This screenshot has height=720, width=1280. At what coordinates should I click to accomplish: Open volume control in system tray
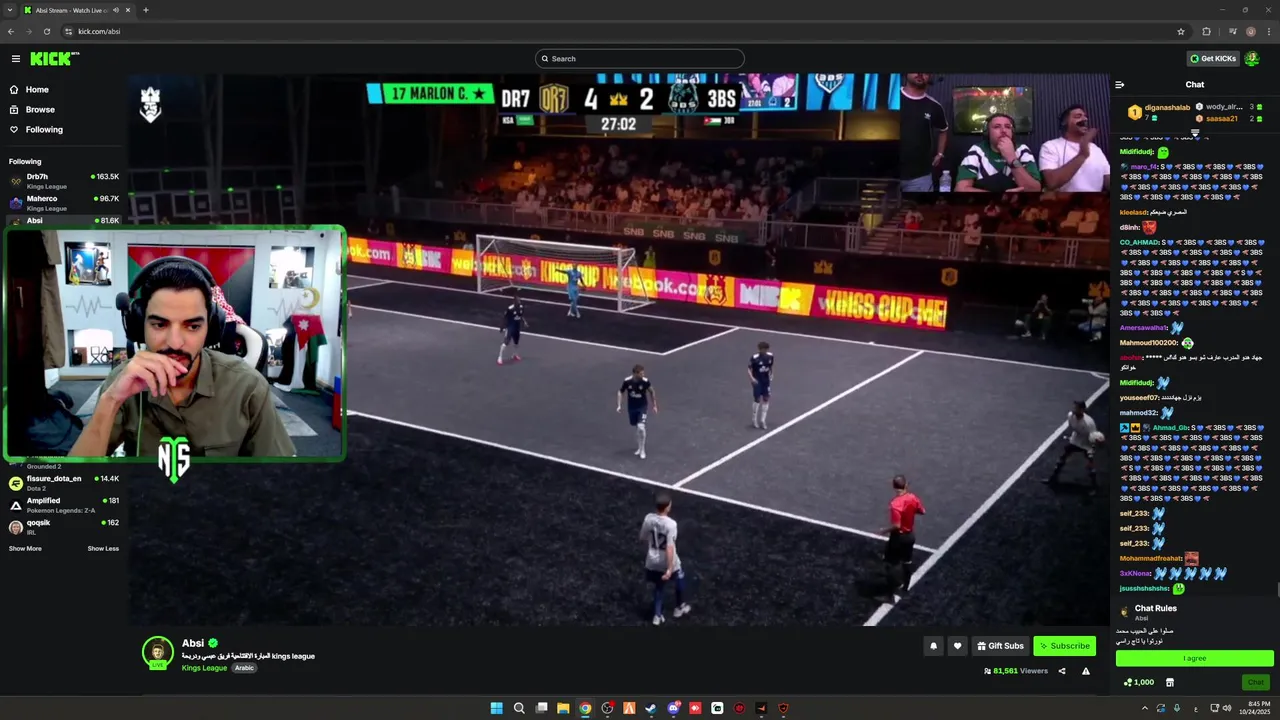click(1227, 708)
